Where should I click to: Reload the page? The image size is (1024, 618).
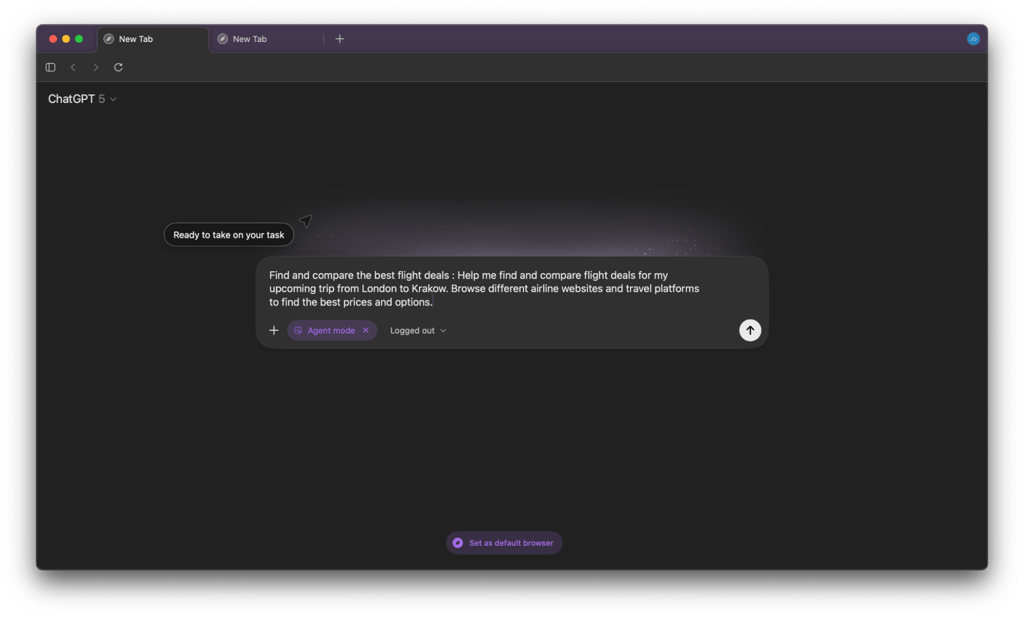118,67
